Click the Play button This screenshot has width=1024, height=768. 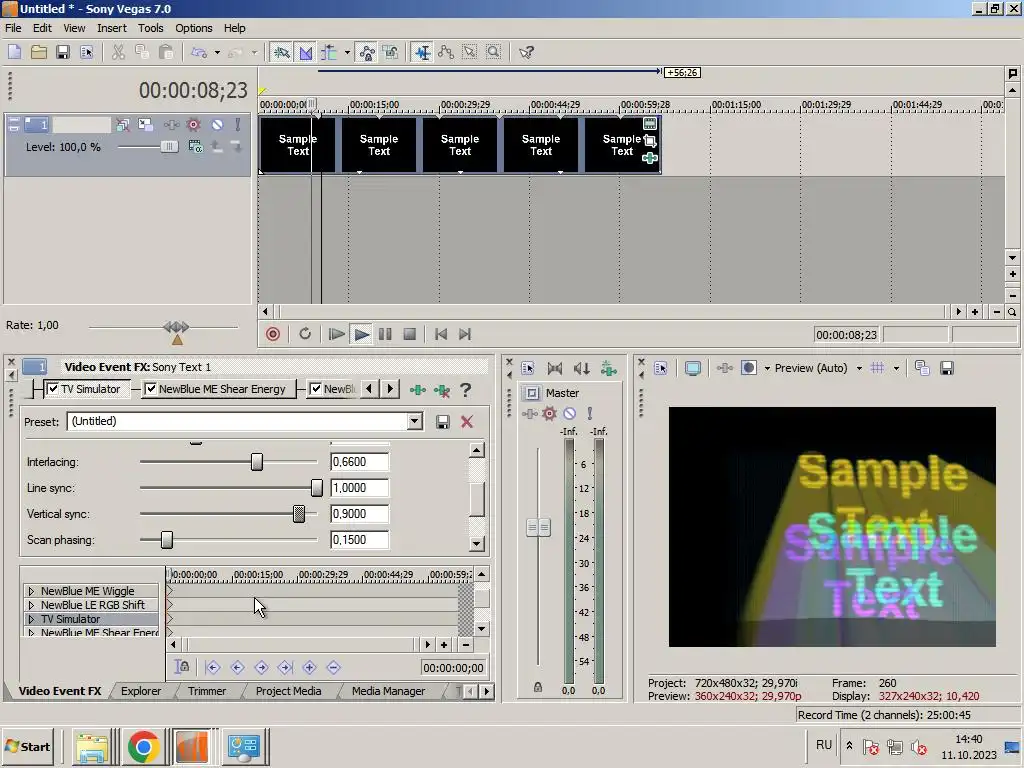click(x=361, y=334)
